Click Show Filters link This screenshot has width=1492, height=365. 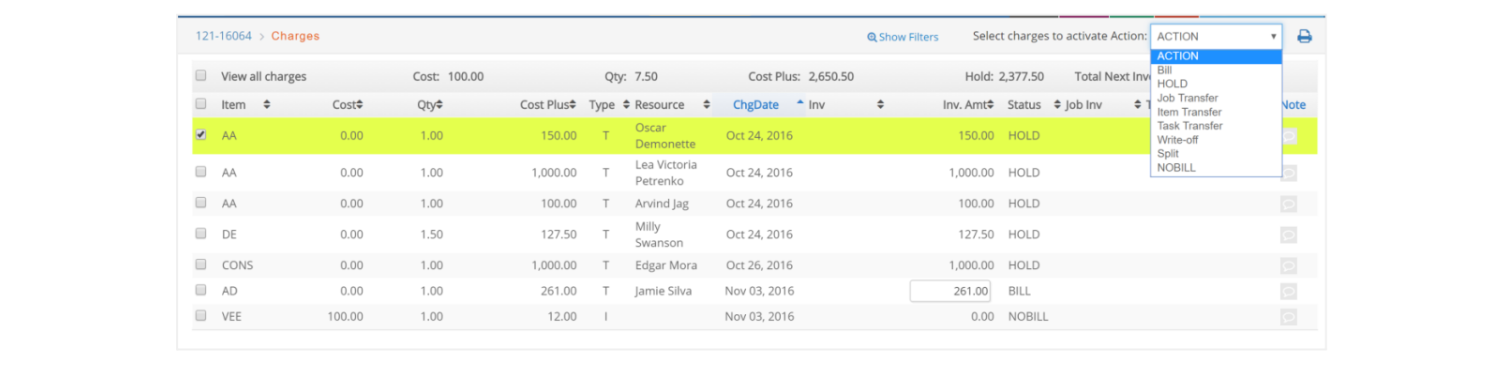coord(903,37)
